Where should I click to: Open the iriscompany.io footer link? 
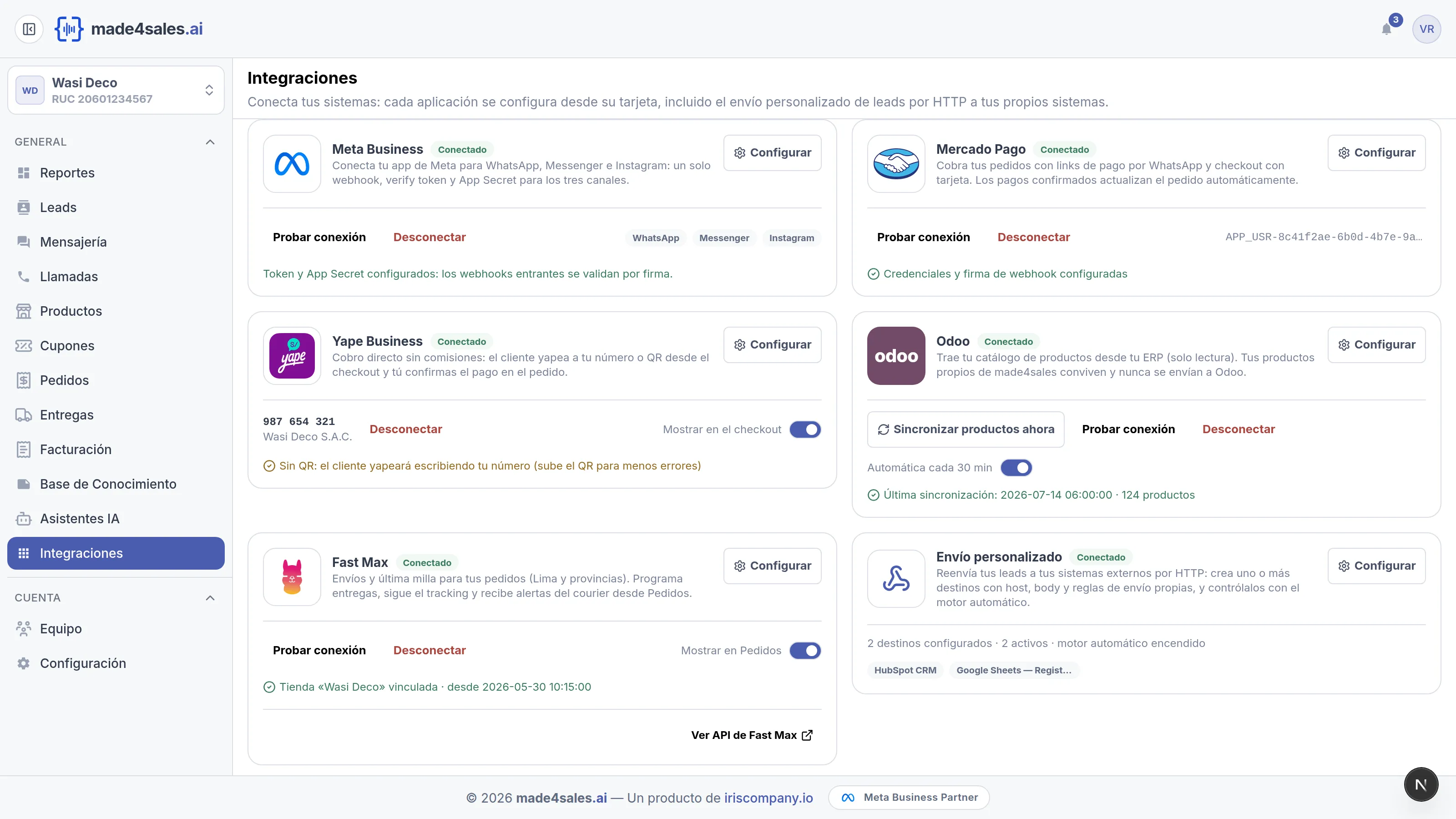tap(768, 798)
